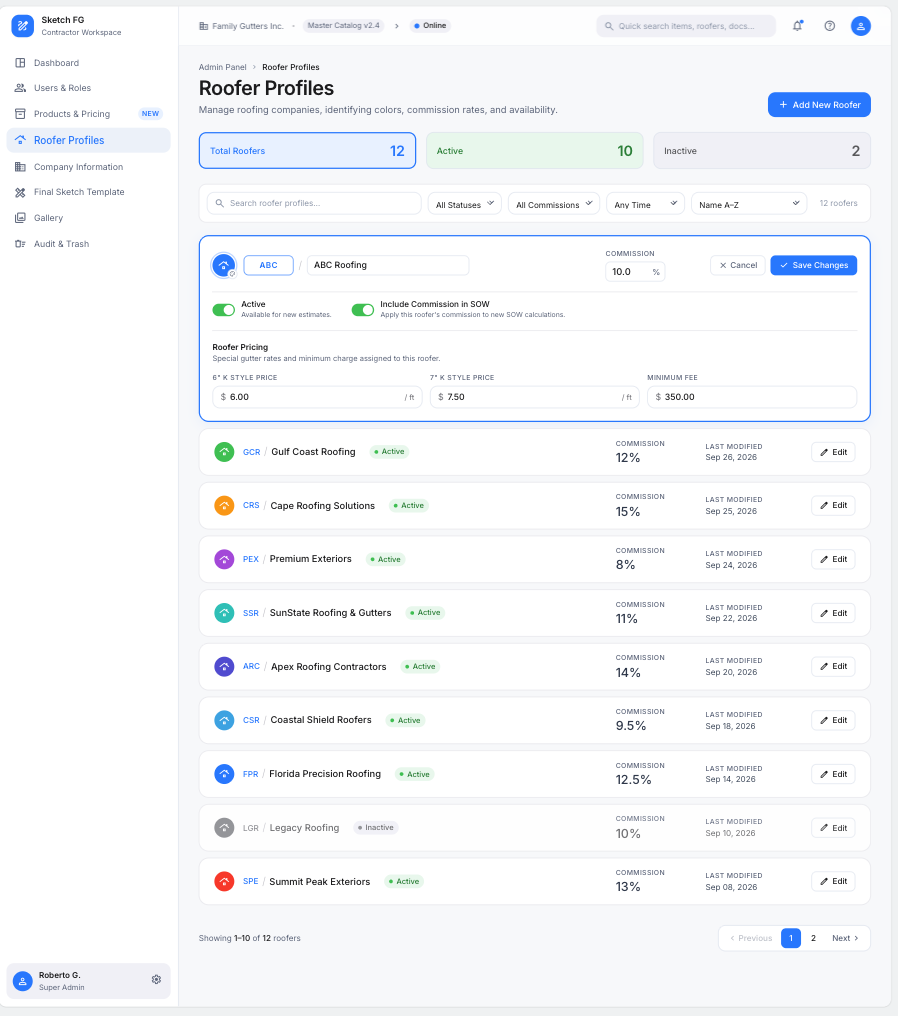Screen dimensions: 898x1016
Task: Click the Gulf Coast Roofing green roofer icon
Action: tap(224, 452)
